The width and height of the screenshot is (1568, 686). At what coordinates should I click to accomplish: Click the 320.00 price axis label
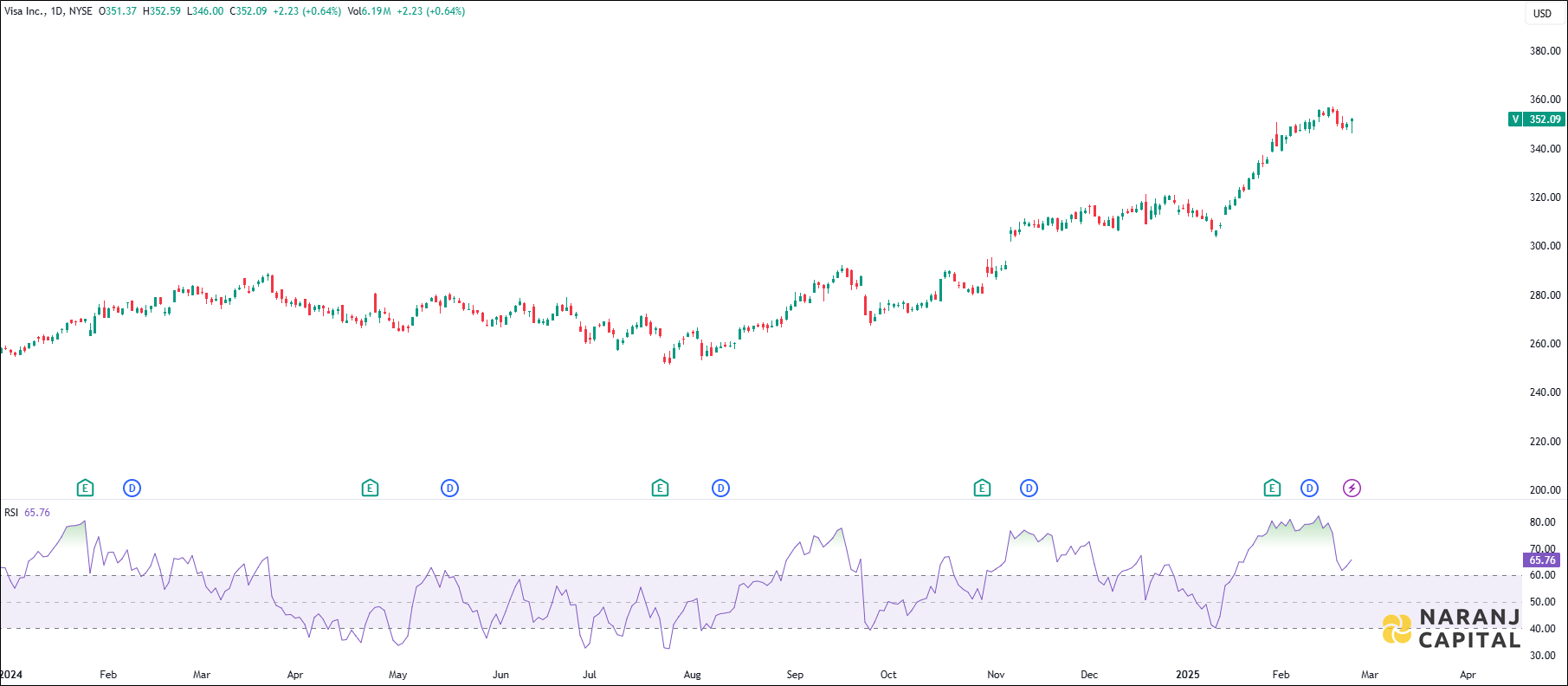click(1545, 197)
